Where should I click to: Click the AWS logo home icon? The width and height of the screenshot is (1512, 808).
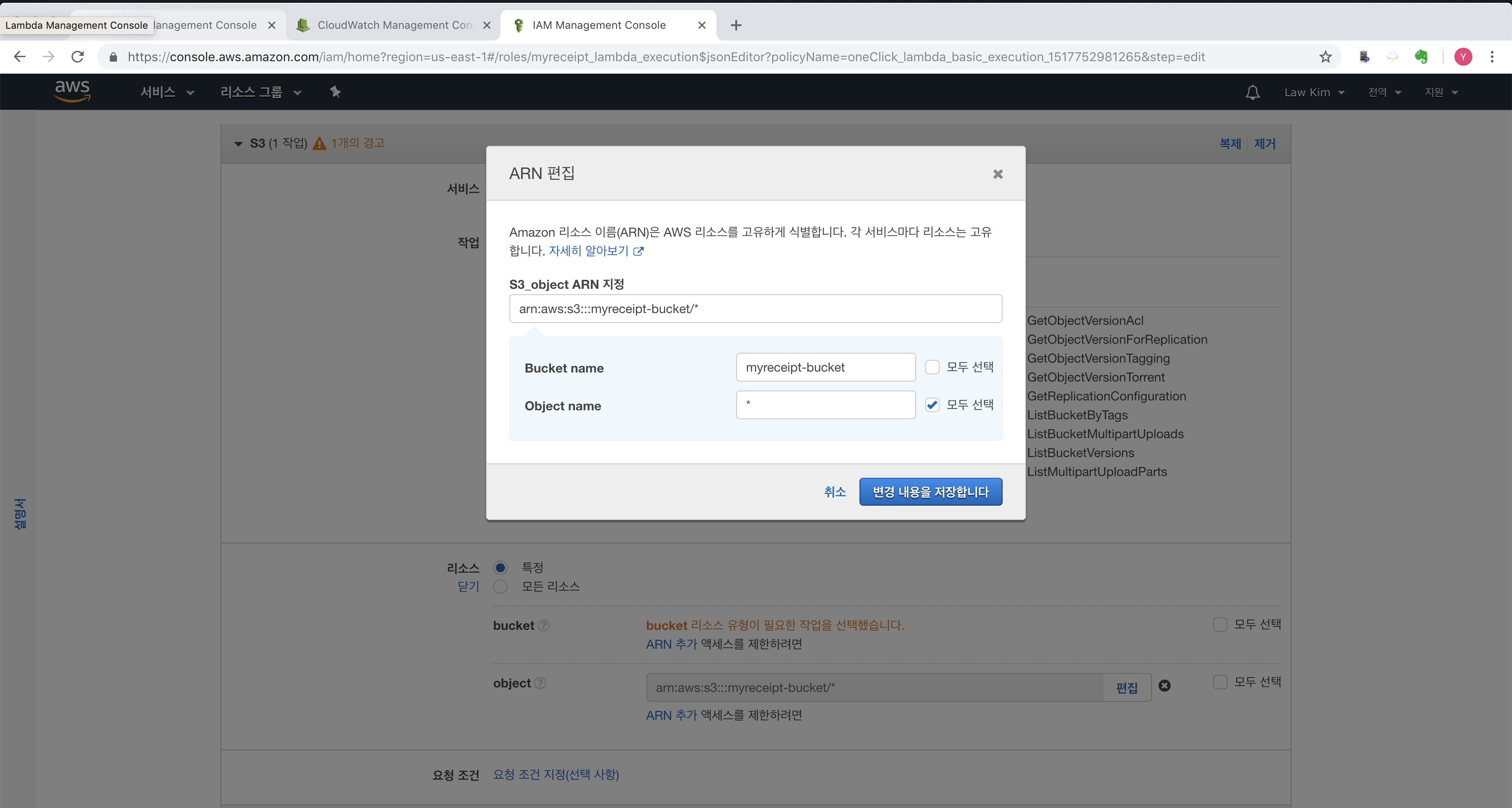tap(72, 91)
